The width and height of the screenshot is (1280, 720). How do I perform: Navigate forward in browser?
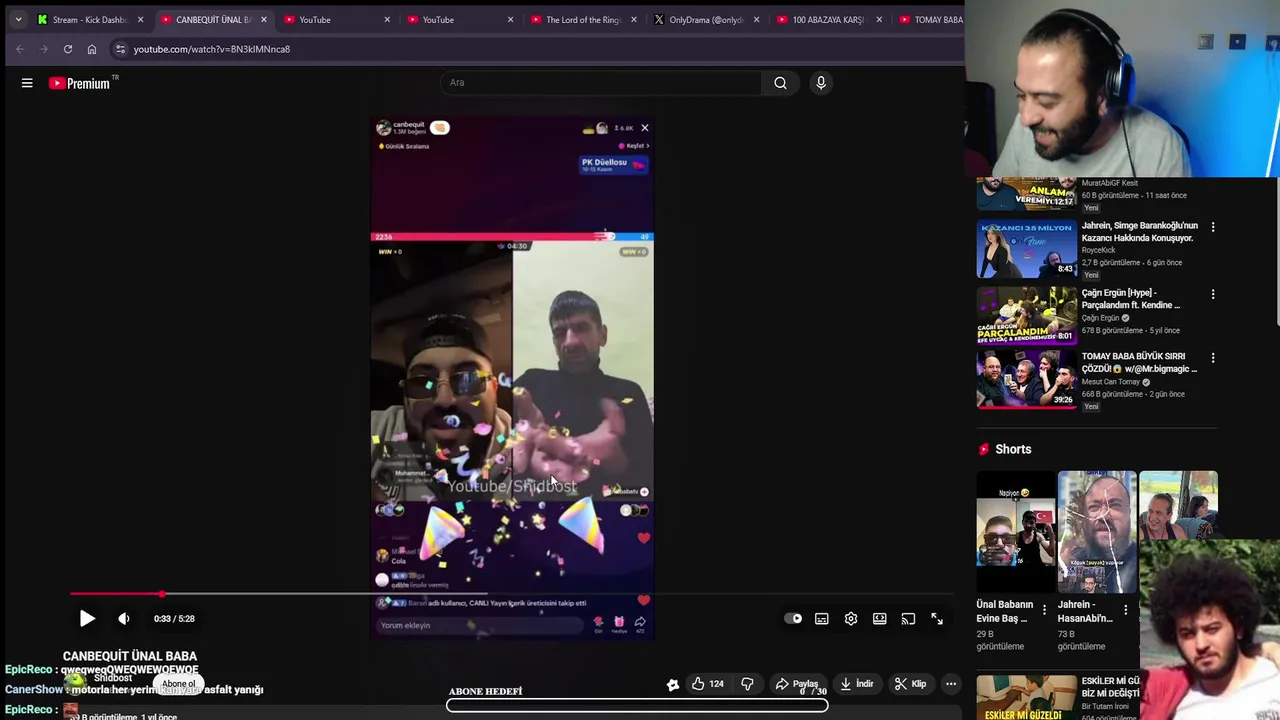[44, 49]
